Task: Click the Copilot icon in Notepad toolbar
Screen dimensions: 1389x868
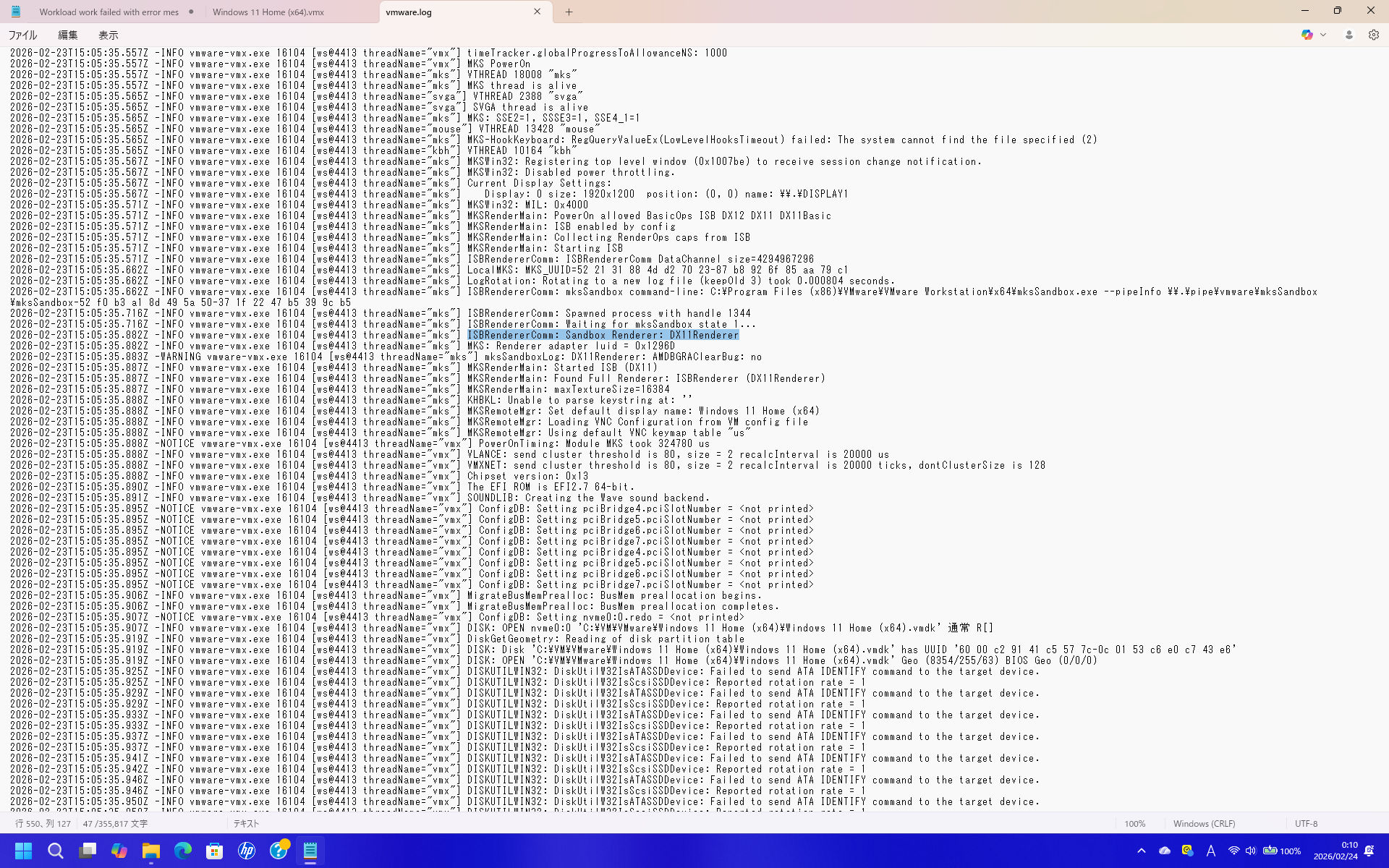Action: coord(1307,35)
